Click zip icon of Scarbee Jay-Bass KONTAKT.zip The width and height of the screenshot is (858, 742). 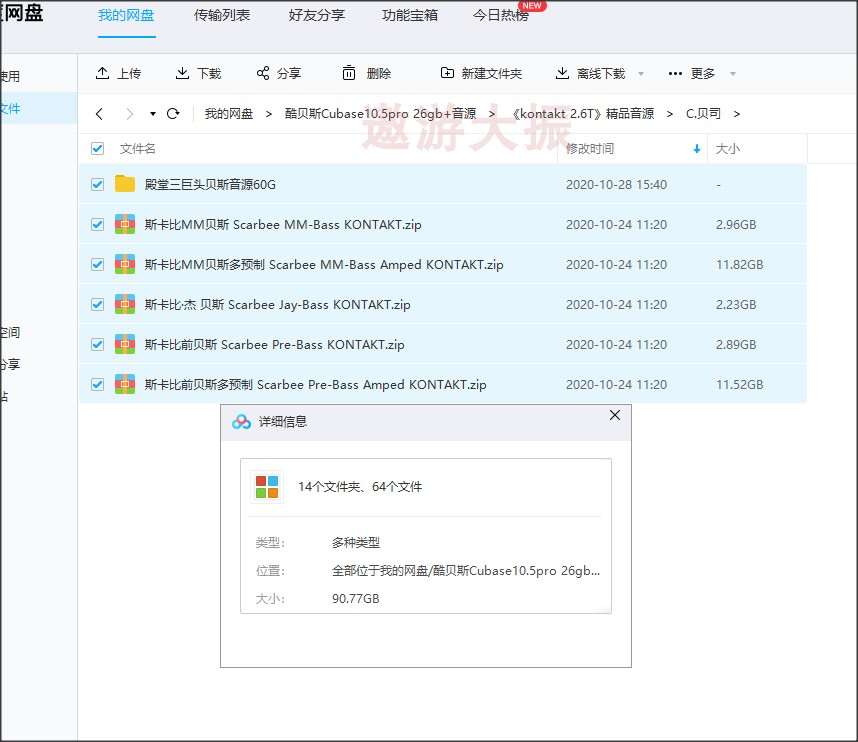click(125, 304)
